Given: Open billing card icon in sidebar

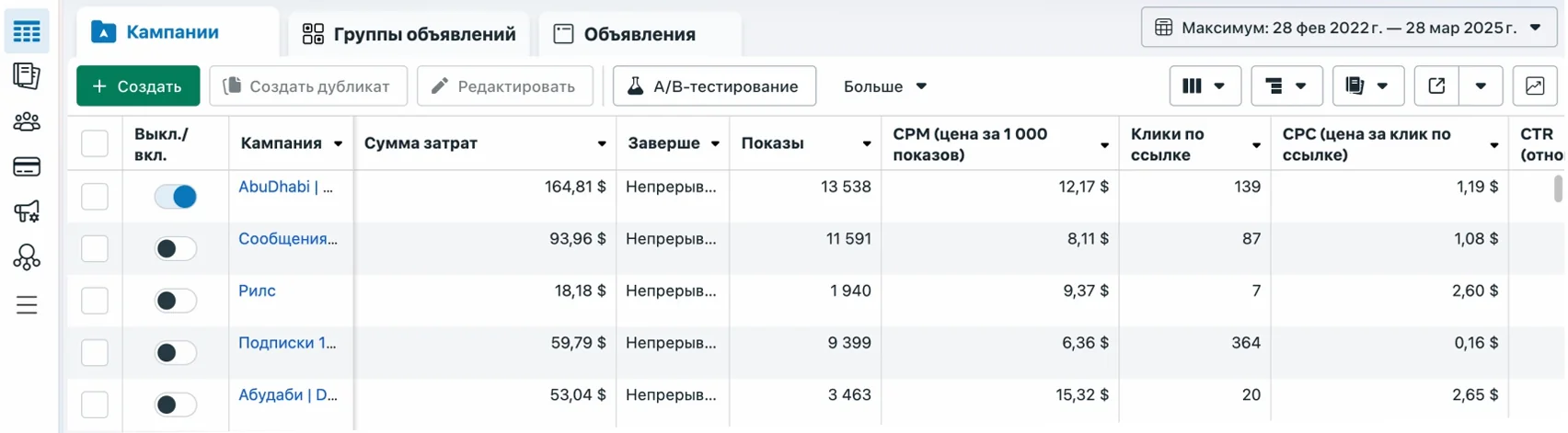Looking at the screenshot, I should 27,166.
